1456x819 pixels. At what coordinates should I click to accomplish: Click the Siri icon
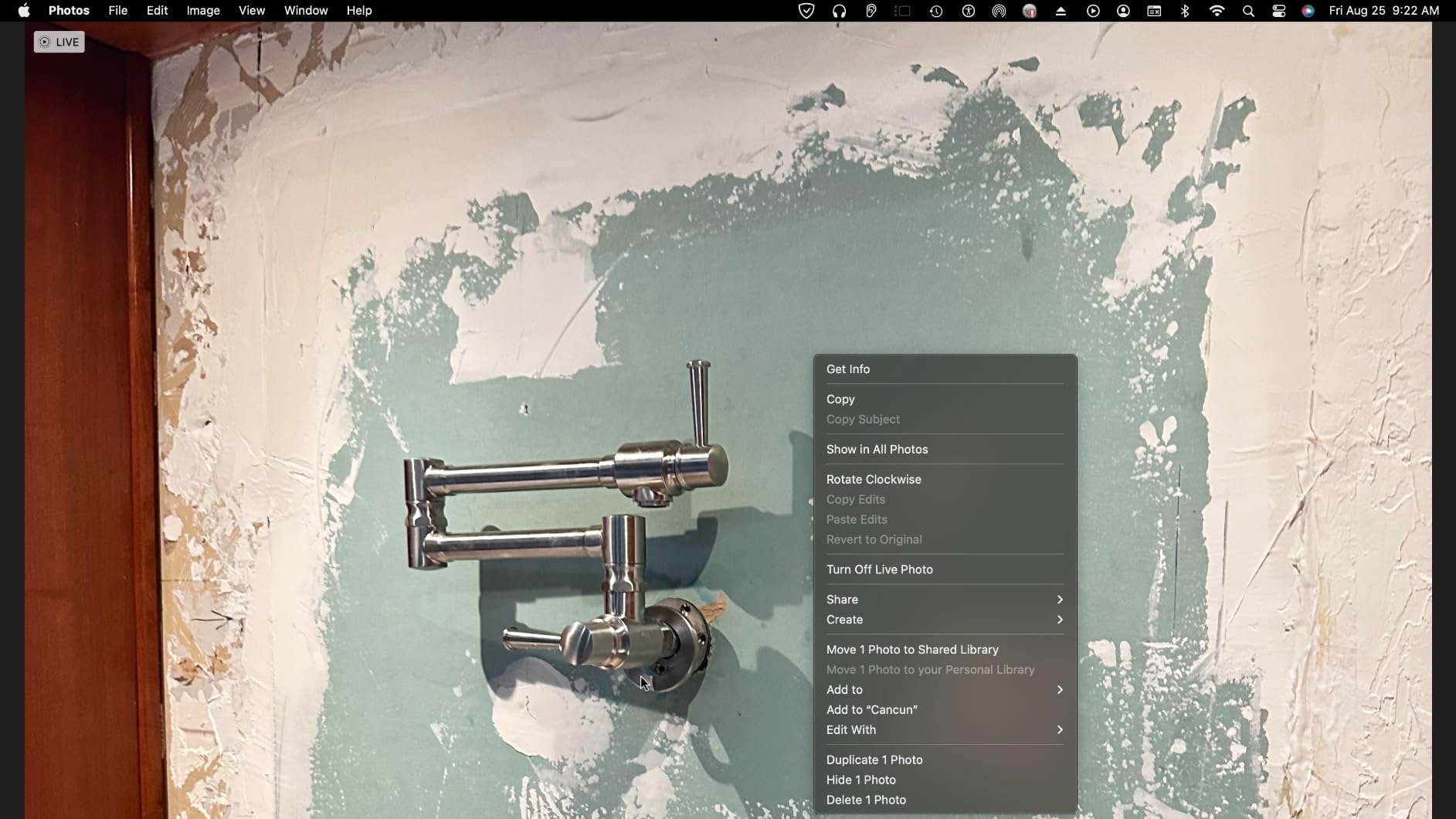[1308, 11]
